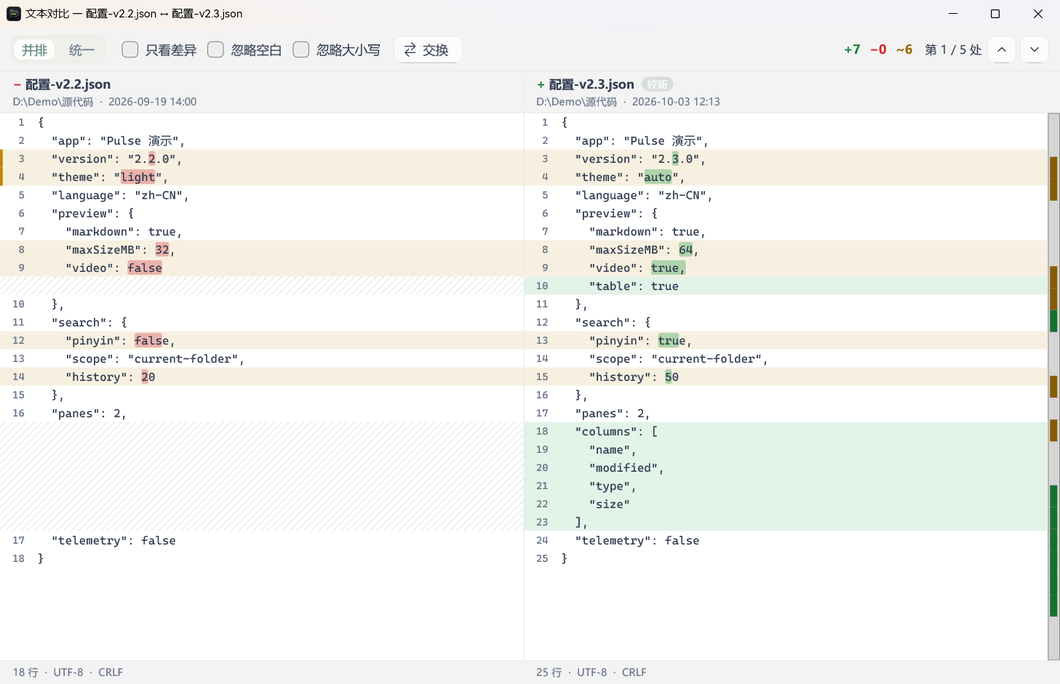This screenshot has width=1060, height=684.
Task: Click the left line "theme": "light"
Action: point(262,177)
